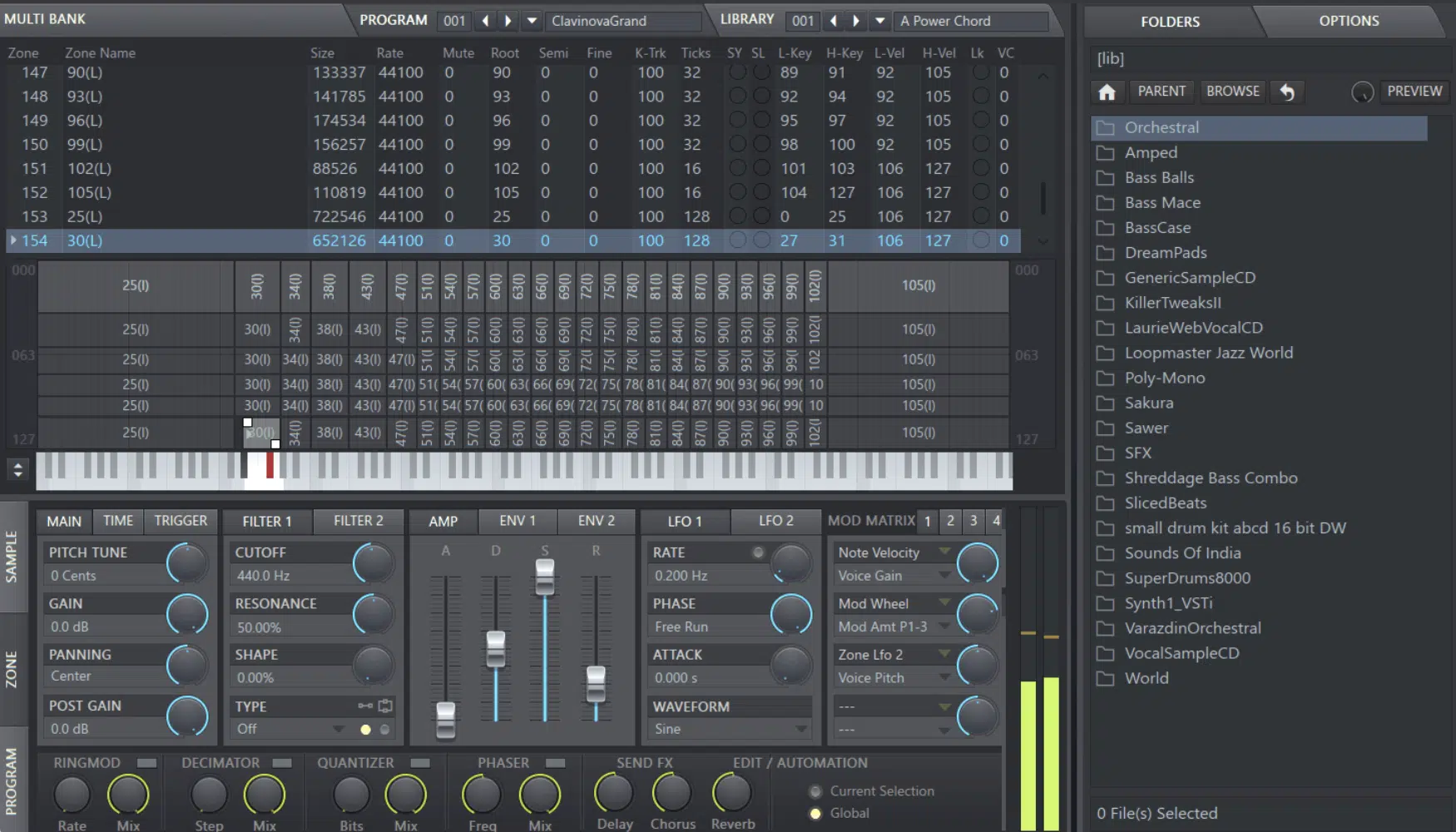This screenshot has height=832, width=1456.
Task: Click the BROWSE button
Action: click(1233, 91)
